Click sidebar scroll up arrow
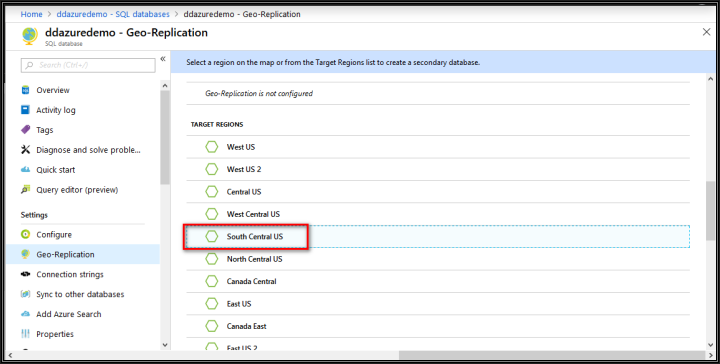The width and height of the screenshot is (720, 364). point(165,85)
